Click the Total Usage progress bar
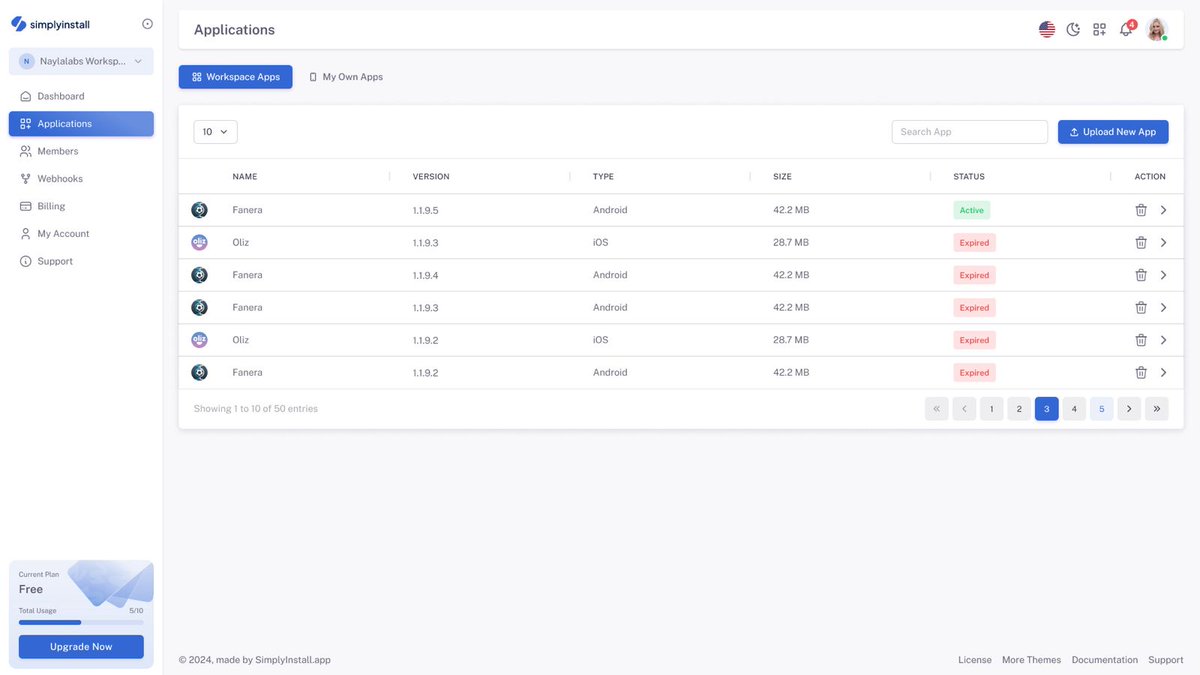1200x675 pixels. [x=81, y=622]
